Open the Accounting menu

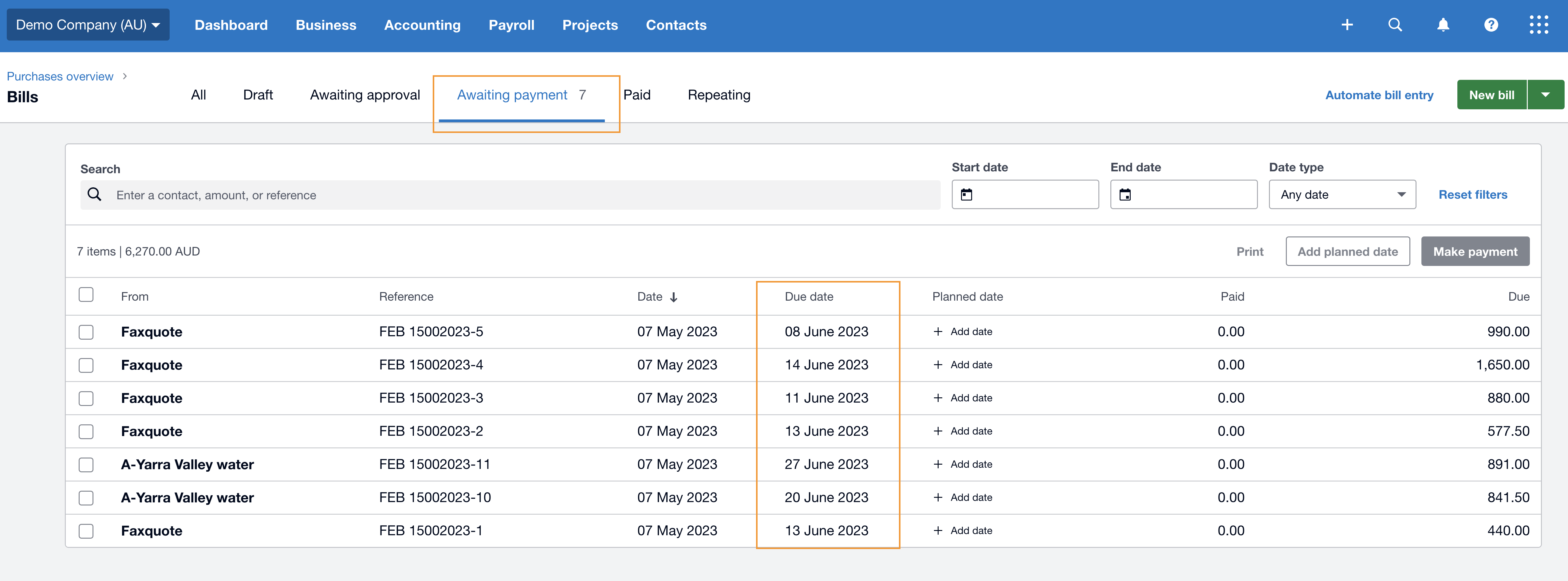coord(422,25)
